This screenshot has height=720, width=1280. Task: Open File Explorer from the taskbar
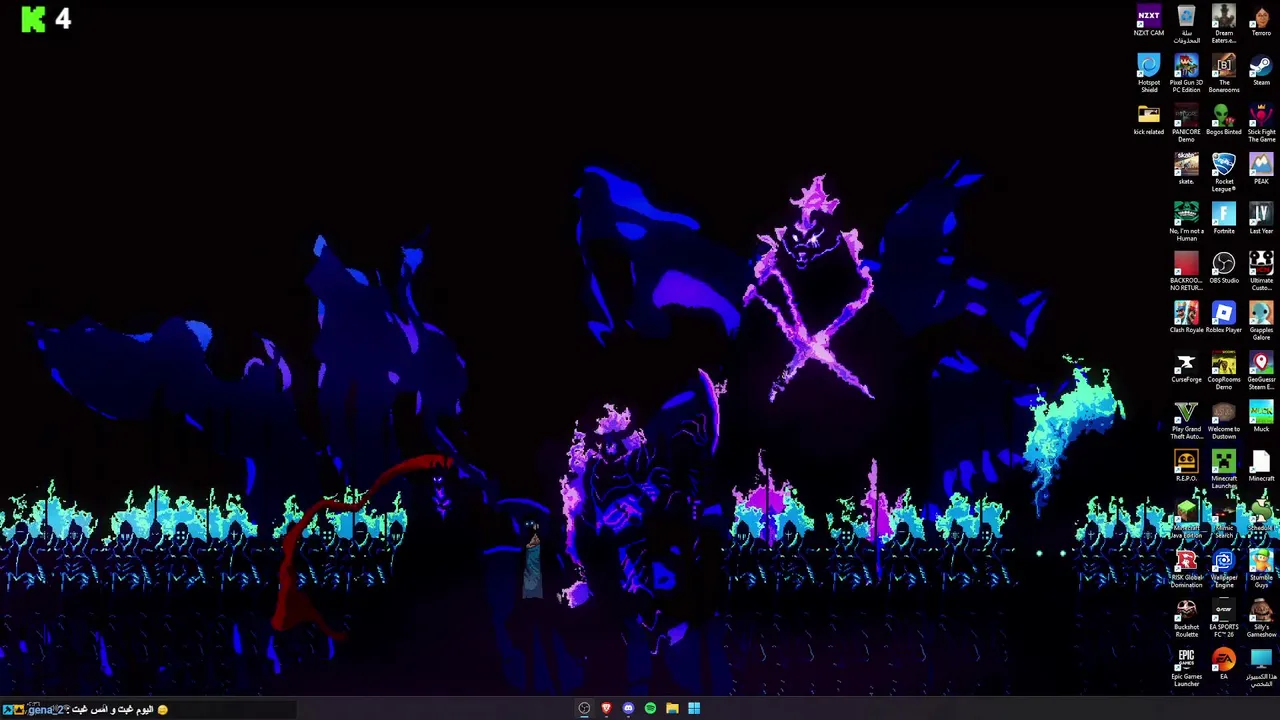tap(672, 709)
